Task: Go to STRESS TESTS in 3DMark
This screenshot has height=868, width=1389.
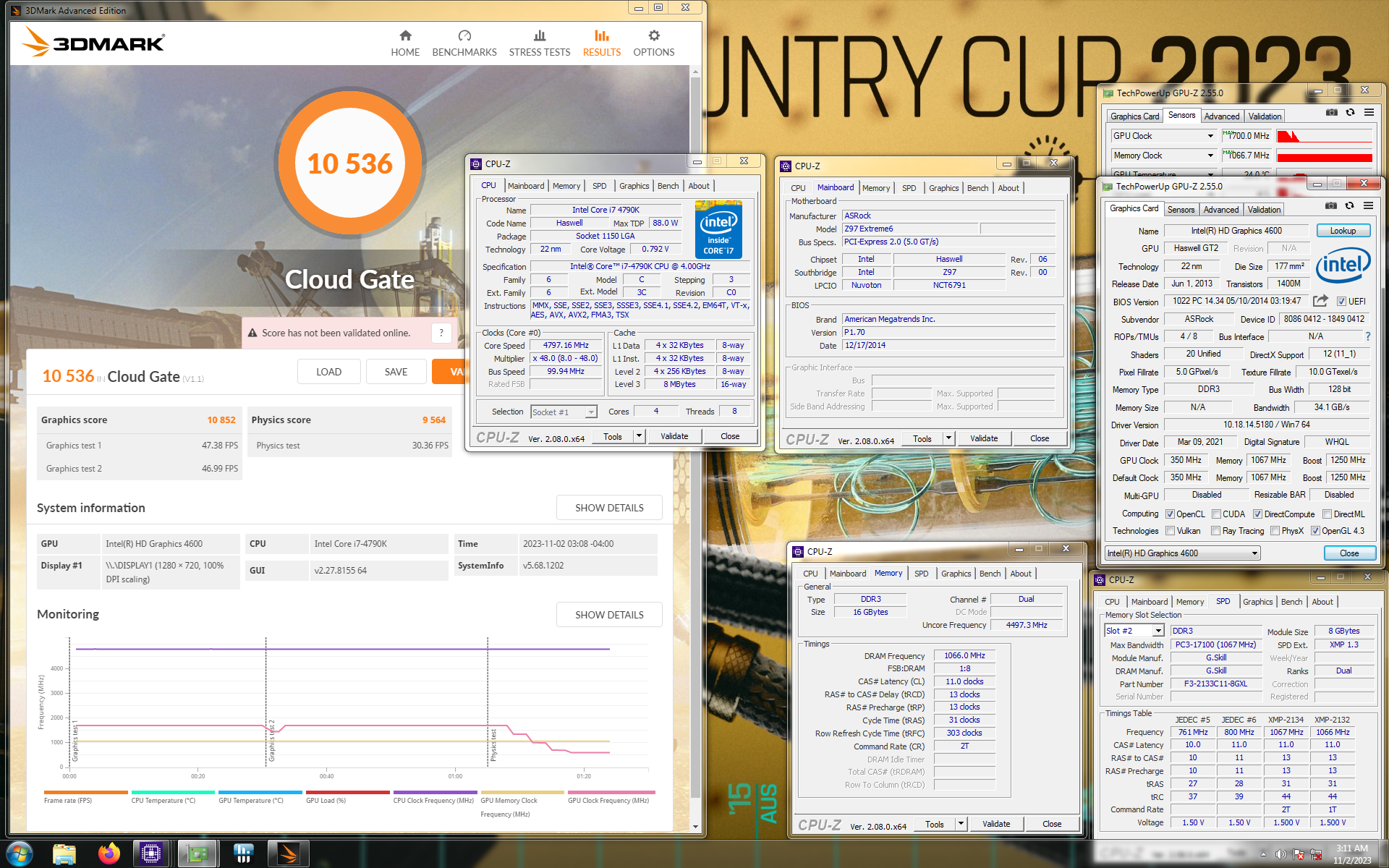Action: click(x=540, y=43)
